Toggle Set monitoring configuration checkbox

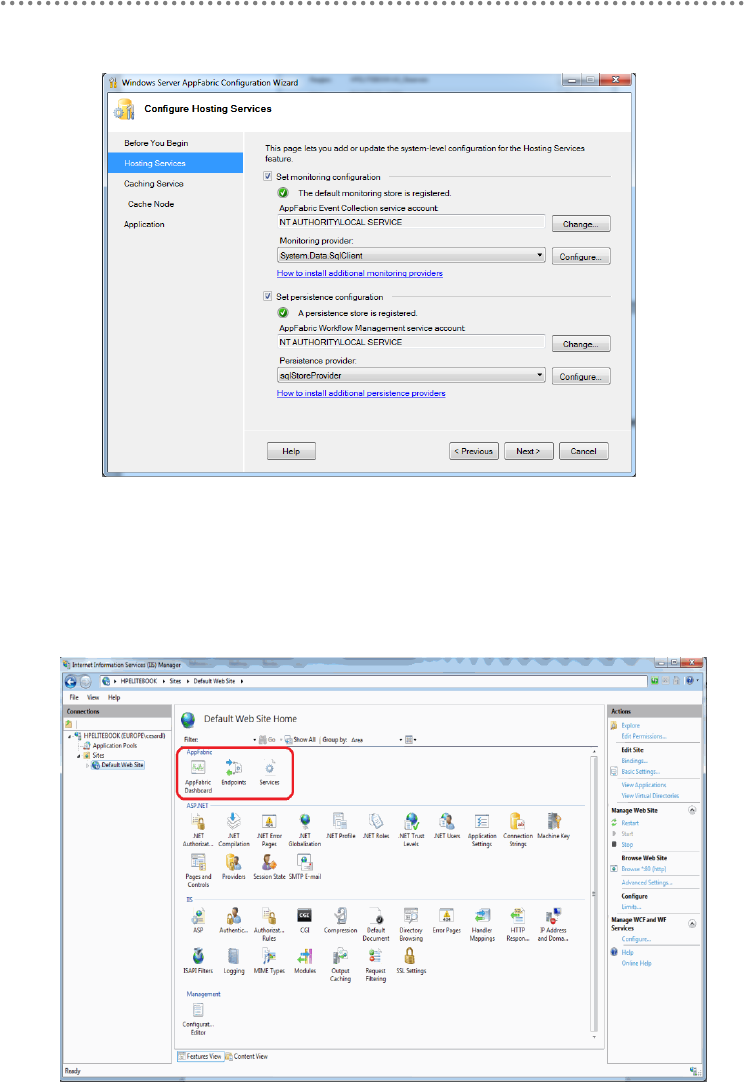click(268, 177)
